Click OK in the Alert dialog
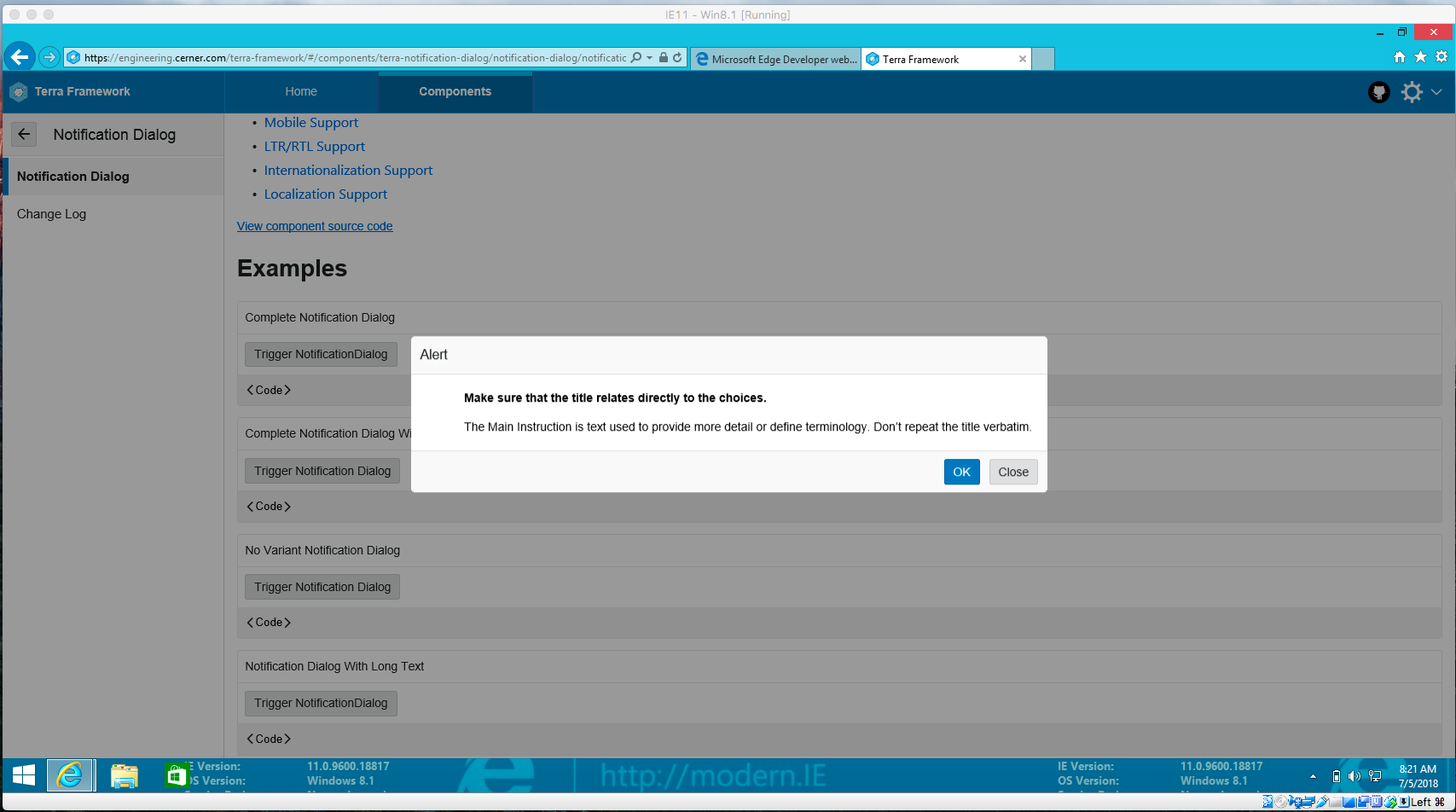Image resolution: width=1456 pixels, height=812 pixels. (961, 472)
